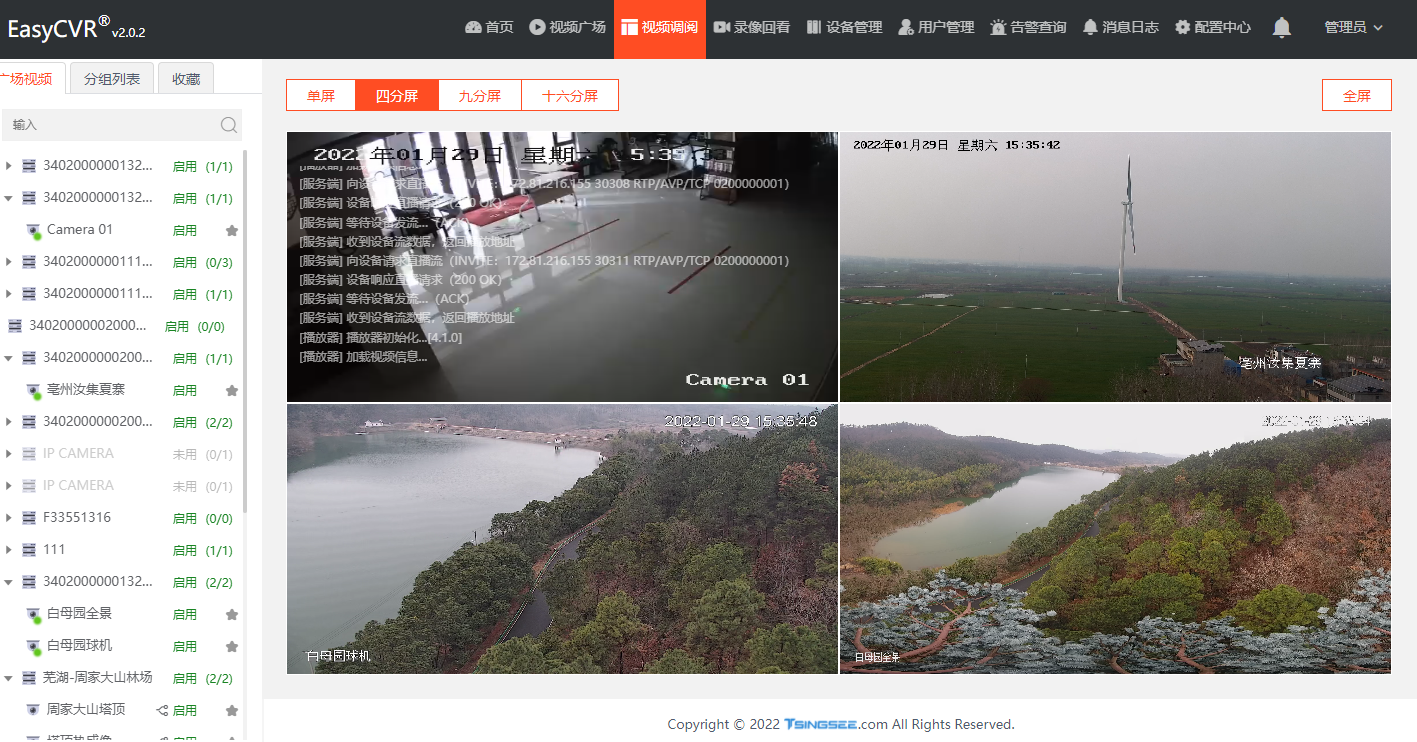Open the 管理员 user dropdown
1417x742 pixels.
(x=1353, y=27)
